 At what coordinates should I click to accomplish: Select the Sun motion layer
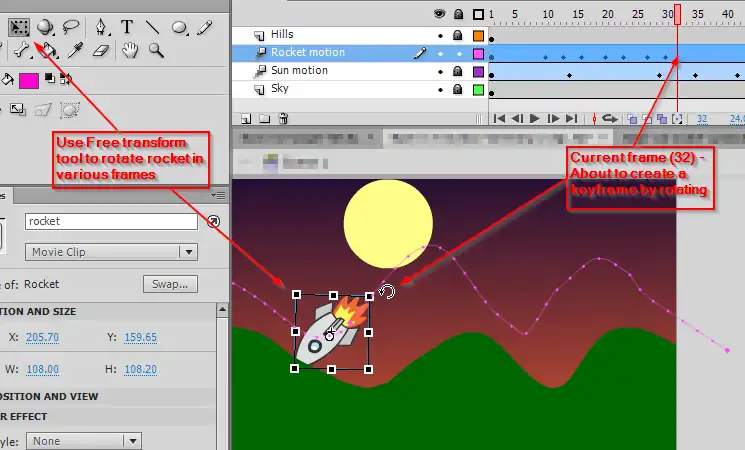click(313, 71)
